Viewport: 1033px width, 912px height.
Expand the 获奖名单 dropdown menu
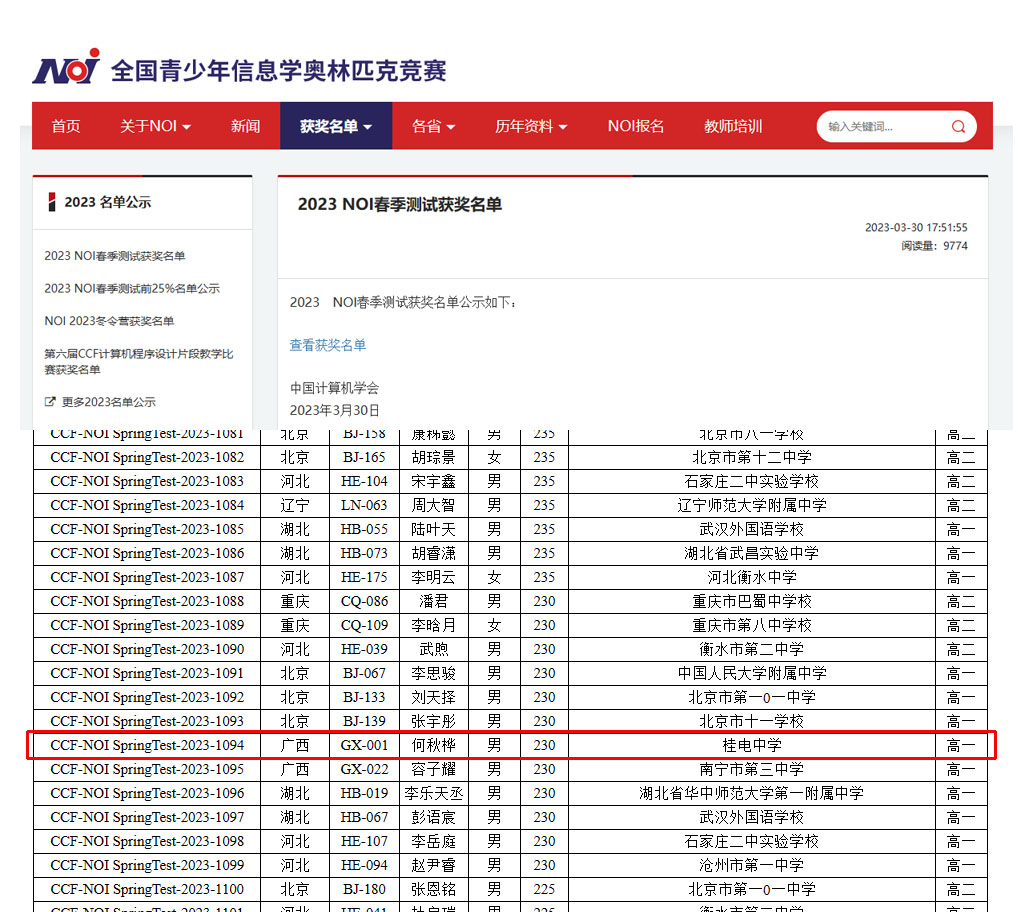click(335, 126)
